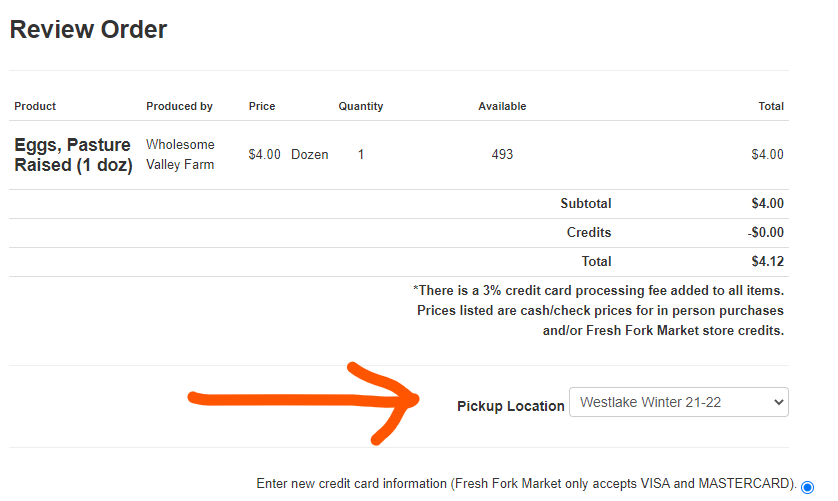This screenshot has height=501, width=838.
Task: Click the Available column header
Action: pyautogui.click(x=502, y=106)
